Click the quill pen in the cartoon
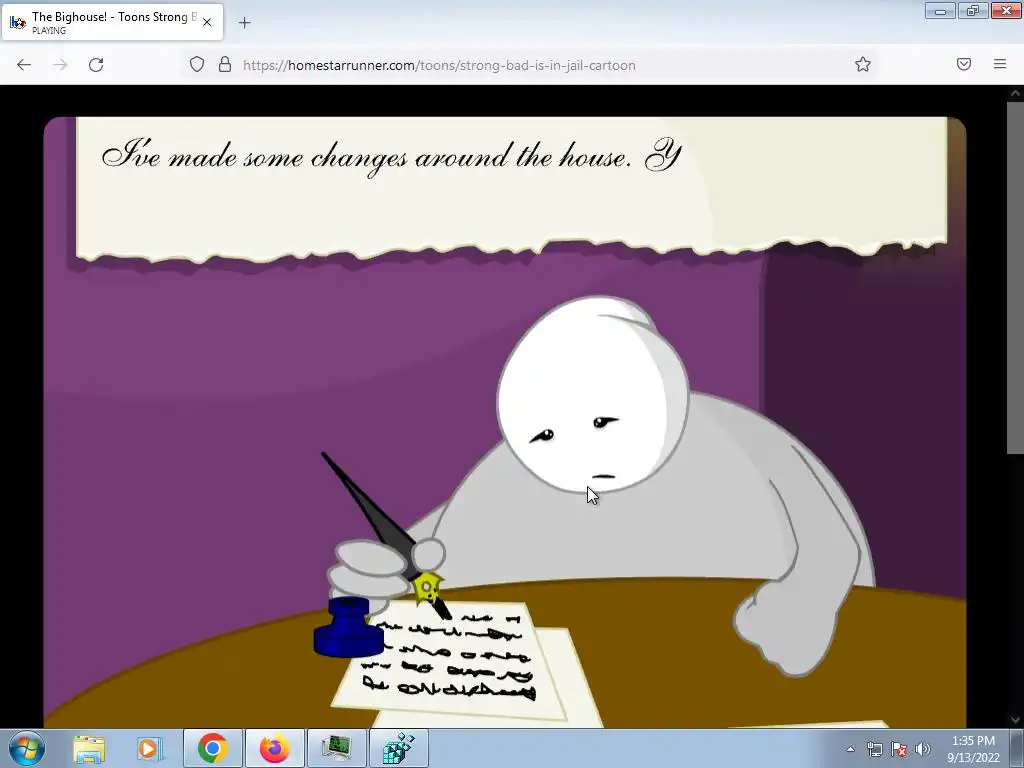This screenshot has width=1024, height=768. 385,534
